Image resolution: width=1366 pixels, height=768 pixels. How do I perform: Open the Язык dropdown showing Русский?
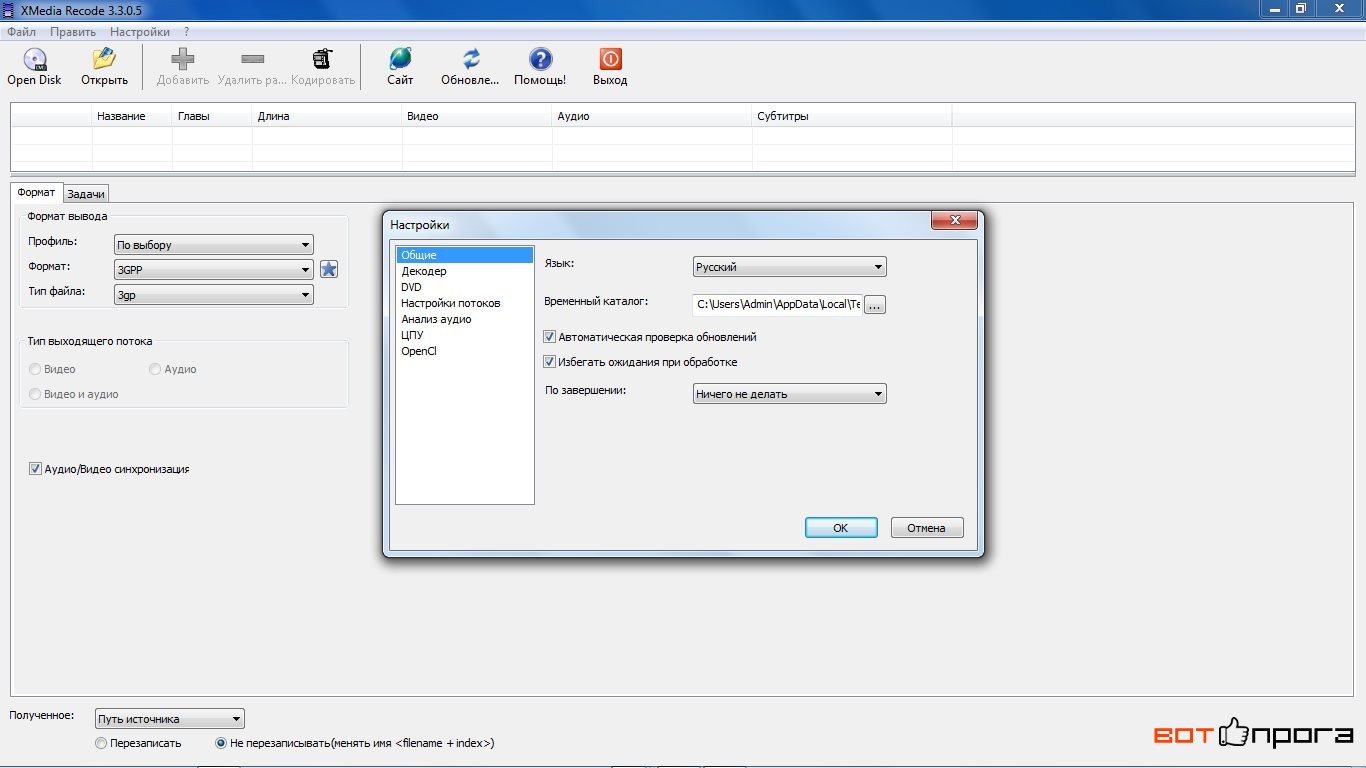(x=790, y=267)
